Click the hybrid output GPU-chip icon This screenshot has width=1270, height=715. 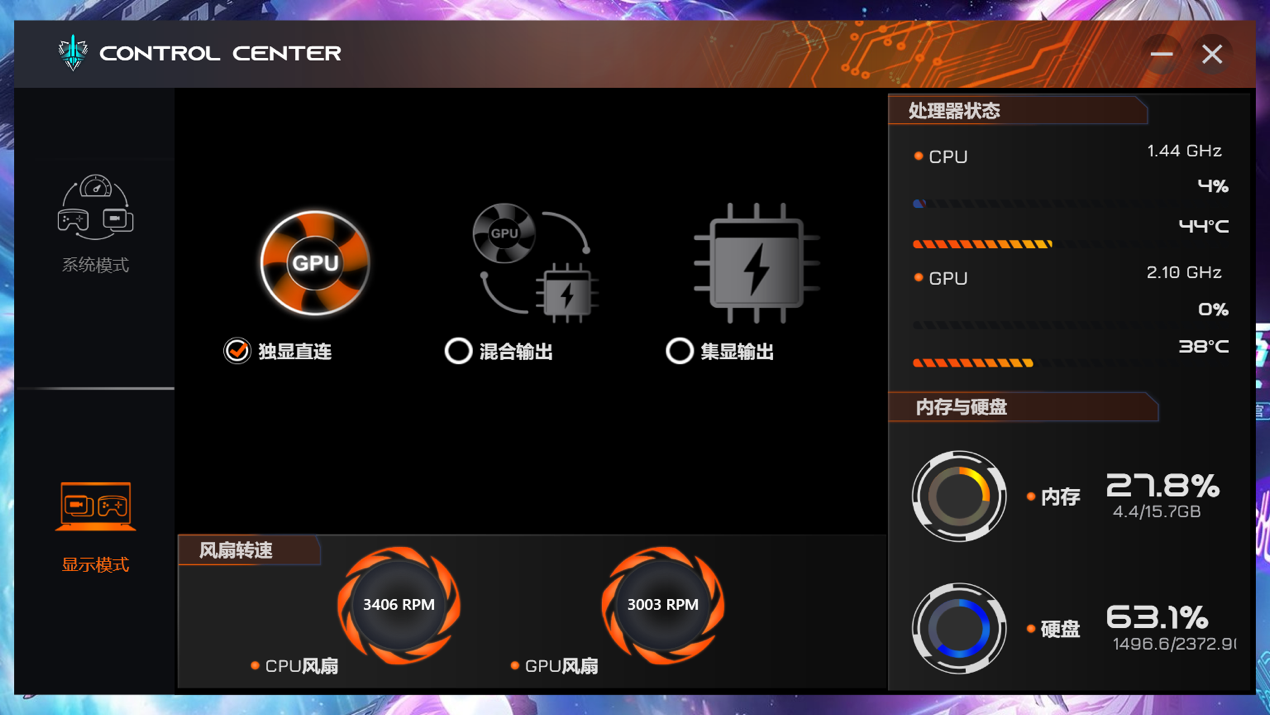point(535,263)
